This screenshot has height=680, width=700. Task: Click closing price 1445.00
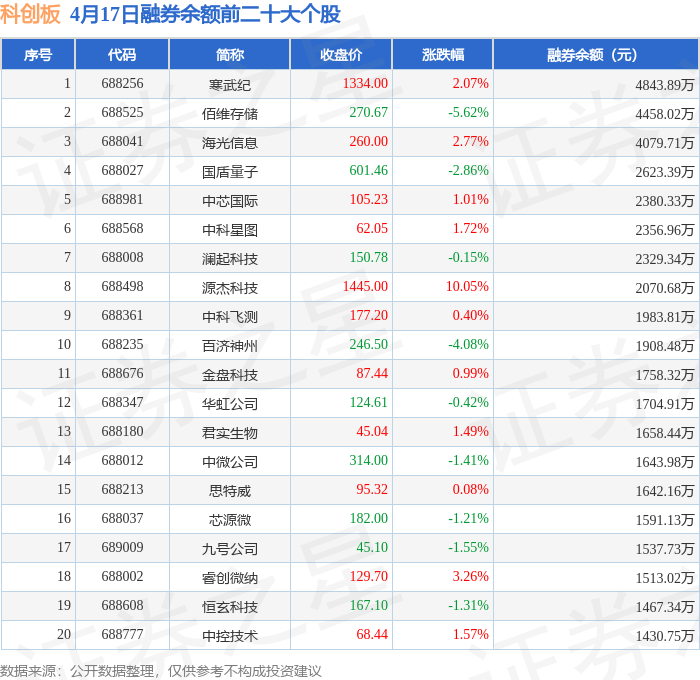point(365,287)
